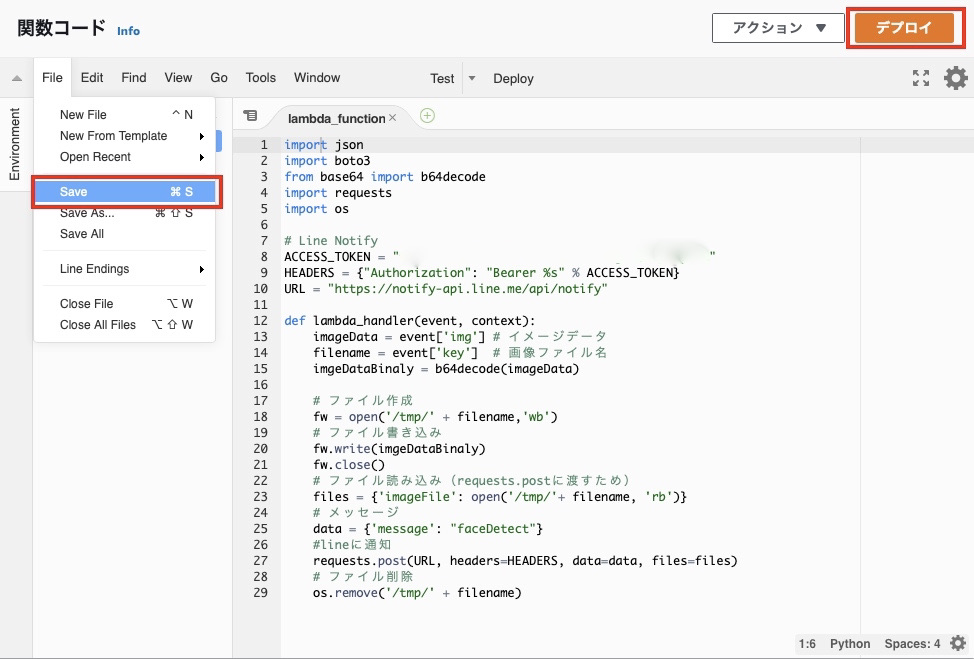This screenshot has width=974, height=659.
Task: Open the View menu
Action: click(178, 78)
